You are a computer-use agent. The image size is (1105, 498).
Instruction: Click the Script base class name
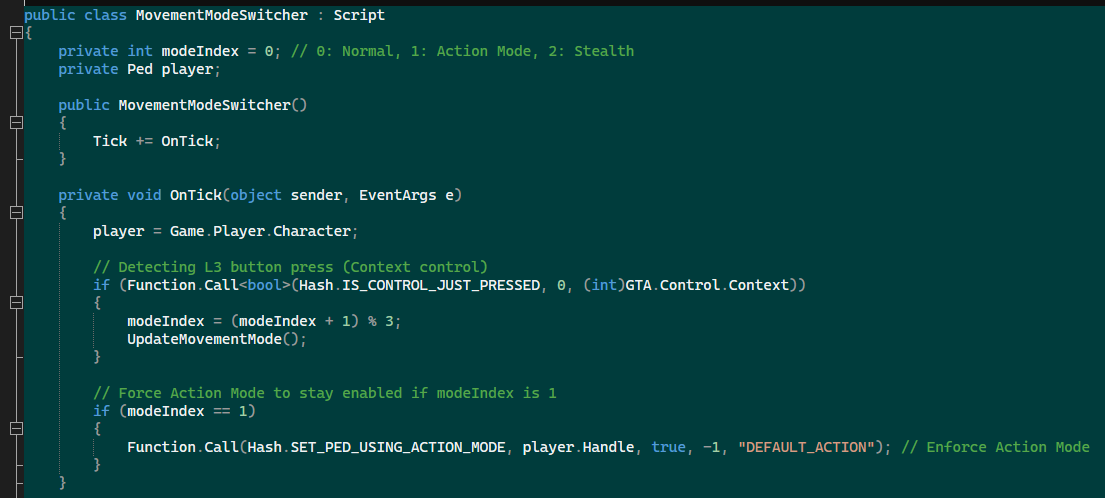[x=359, y=15]
